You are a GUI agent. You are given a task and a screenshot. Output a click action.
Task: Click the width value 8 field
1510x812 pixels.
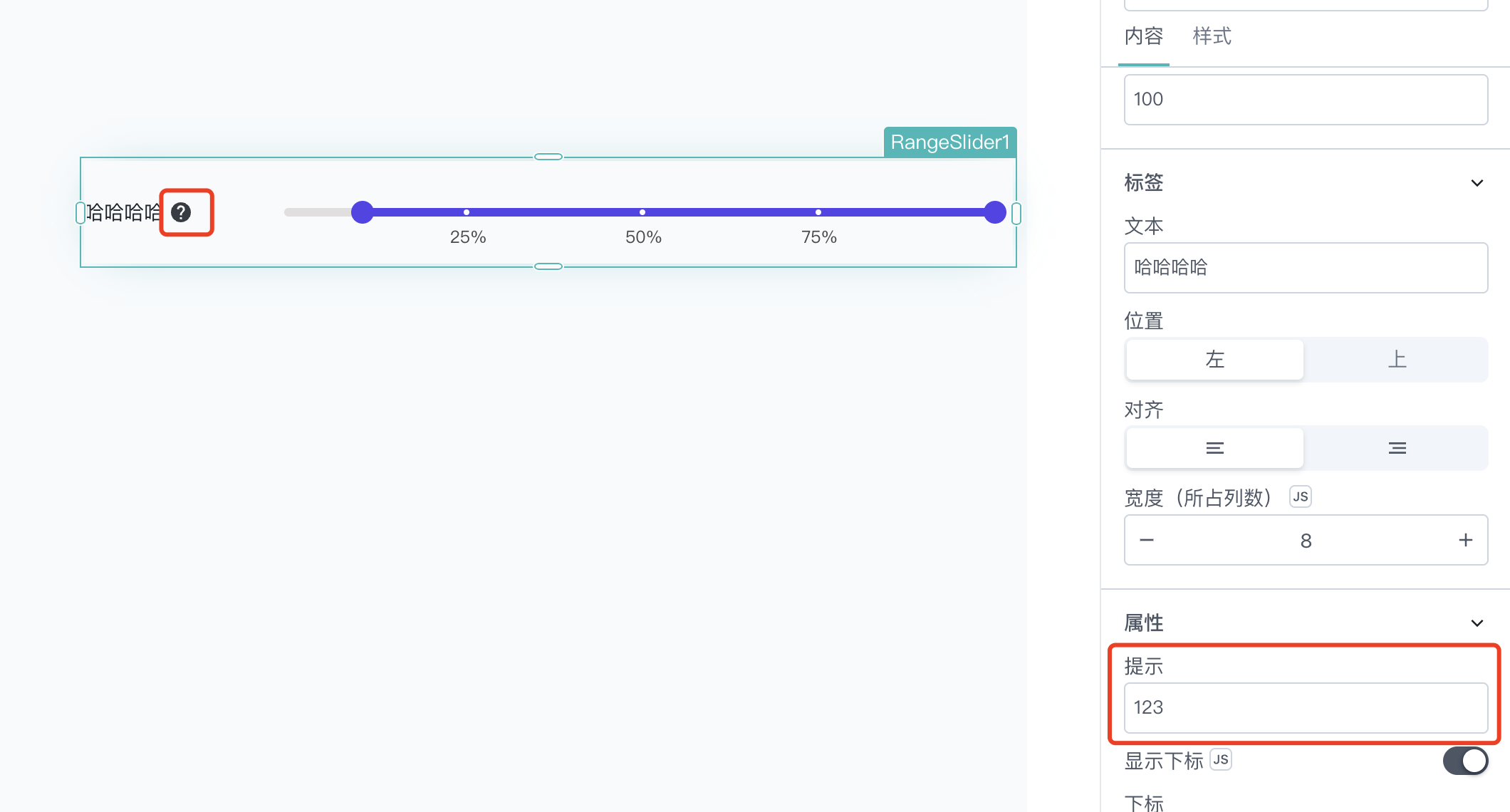click(x=1306, y=541)
